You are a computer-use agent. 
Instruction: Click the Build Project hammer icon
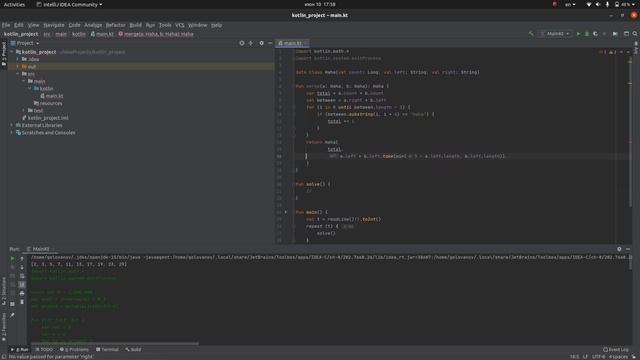pos(531,34)
